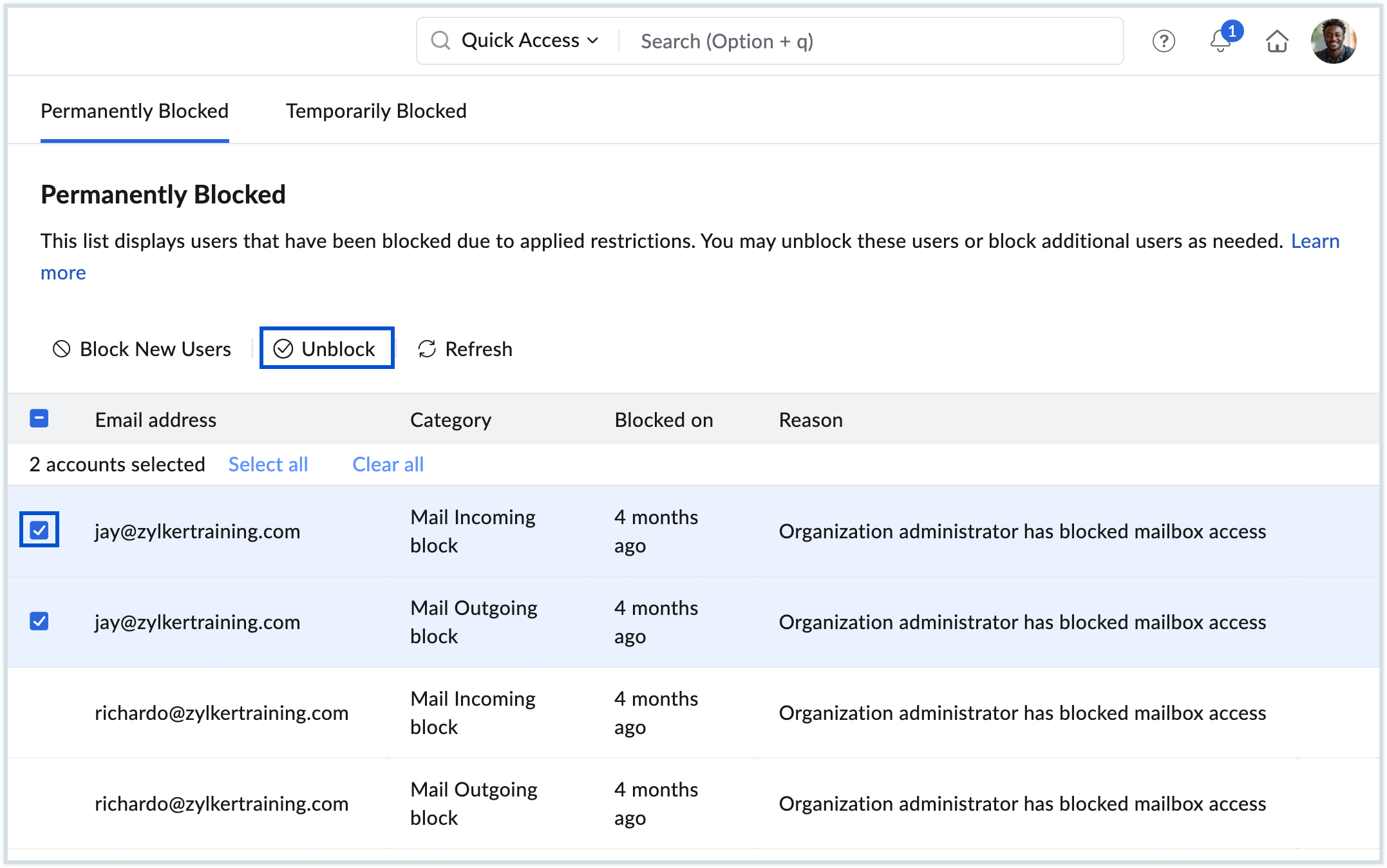
Task: Uncheck jay's Mail Incoming block row
Action: pyautogui.click(x=39, y=530)
